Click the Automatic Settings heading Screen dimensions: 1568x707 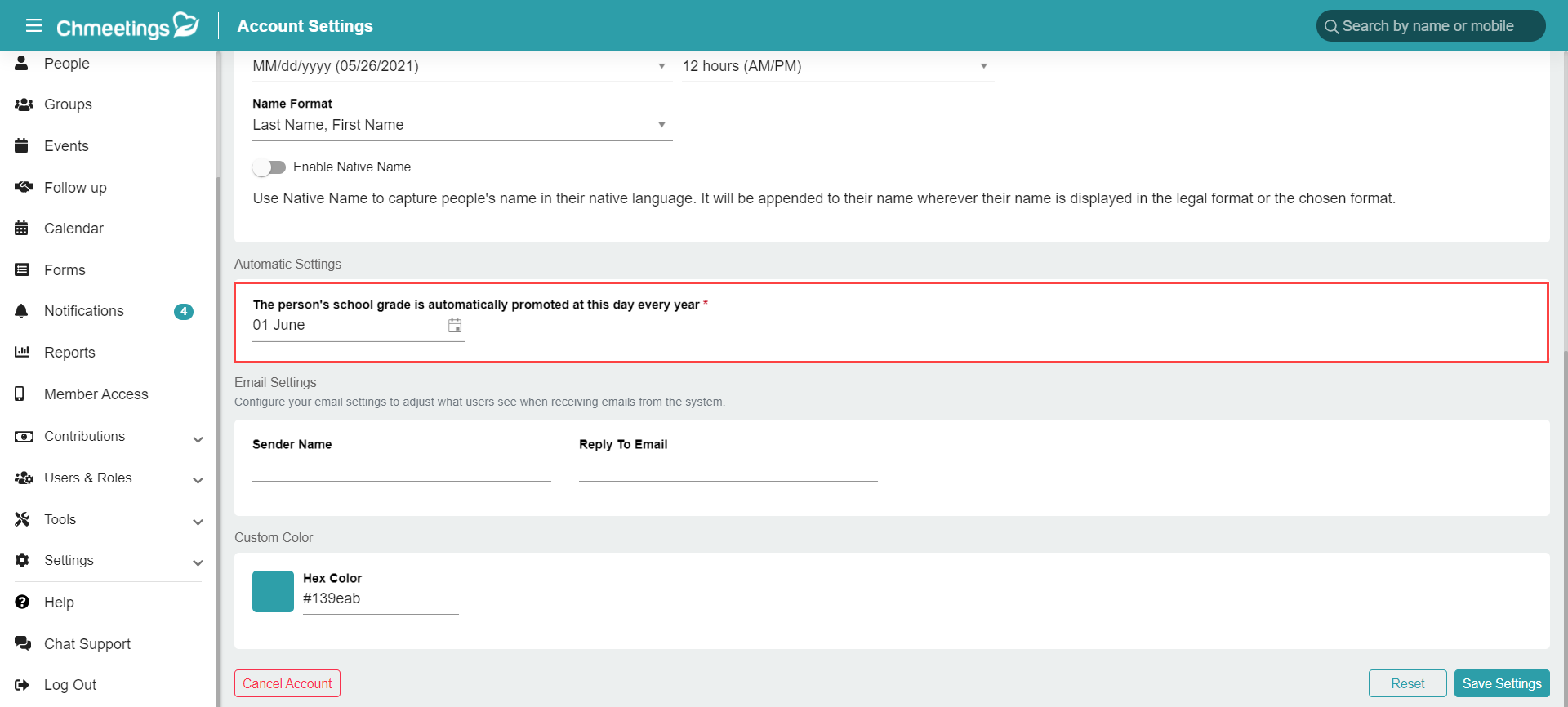point(287,264)
